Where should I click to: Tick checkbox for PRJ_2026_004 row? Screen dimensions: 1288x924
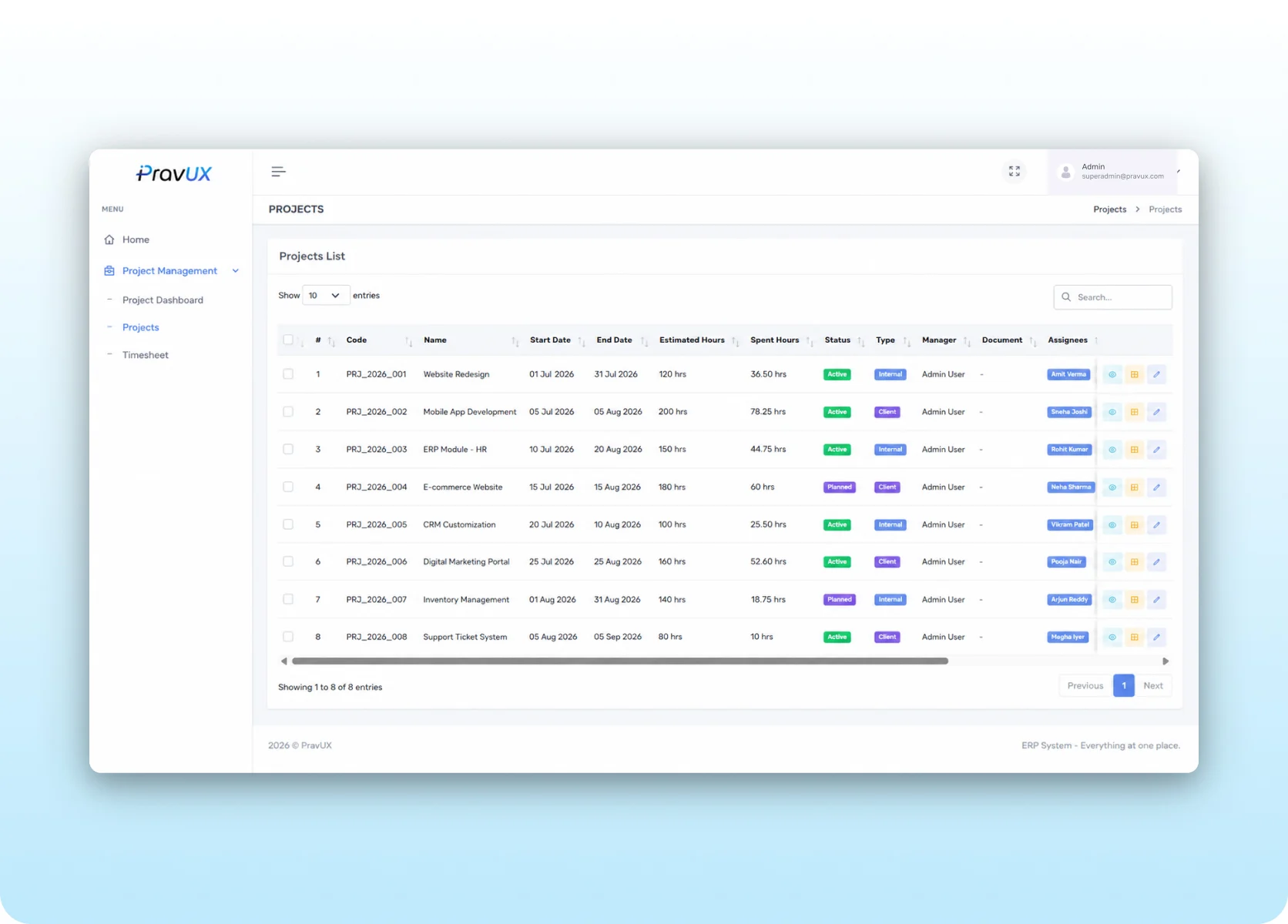point(288,487)
